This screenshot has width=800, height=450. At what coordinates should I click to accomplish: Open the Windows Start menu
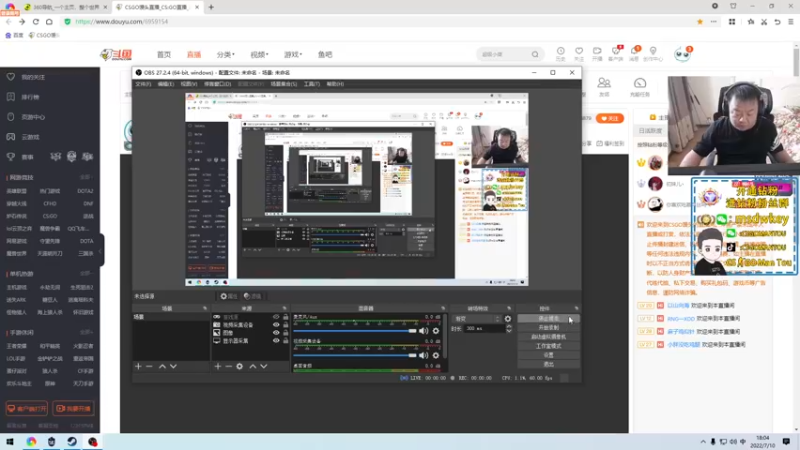pos(10,441)
